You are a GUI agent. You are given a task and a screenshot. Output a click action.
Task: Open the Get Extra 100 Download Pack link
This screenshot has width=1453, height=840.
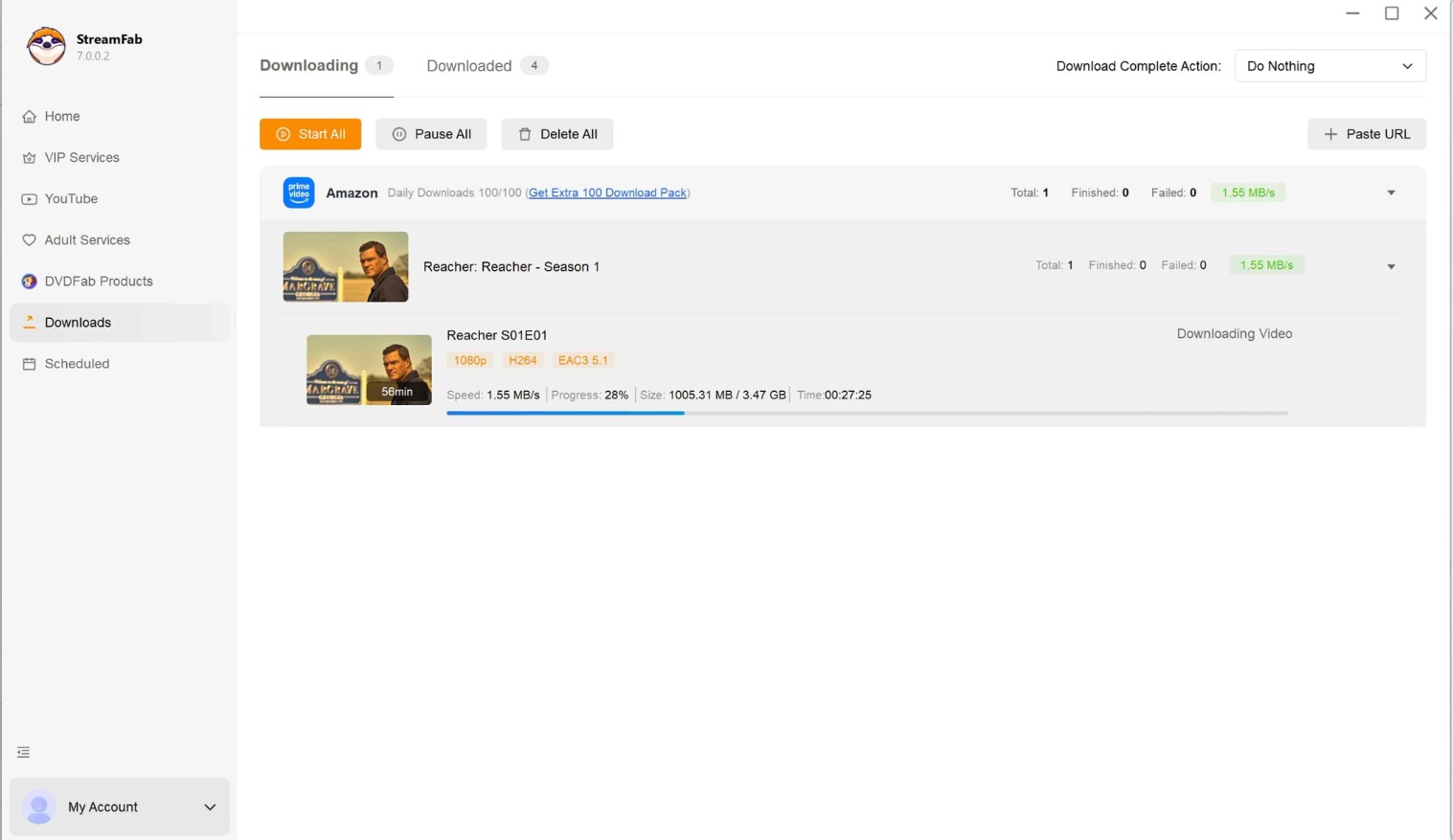tap(607, 193)
